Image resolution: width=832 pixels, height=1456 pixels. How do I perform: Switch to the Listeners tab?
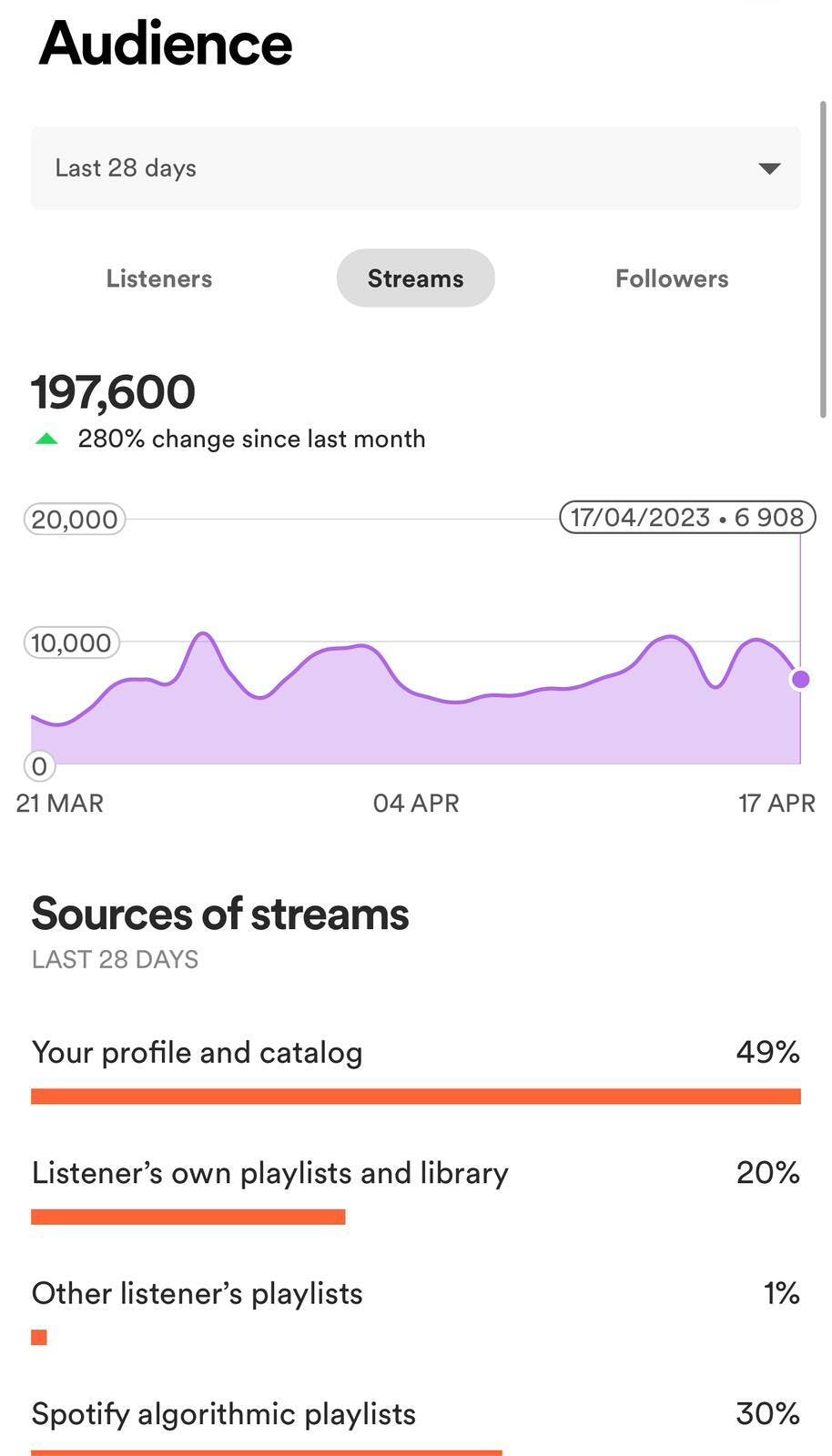(159, 278)
